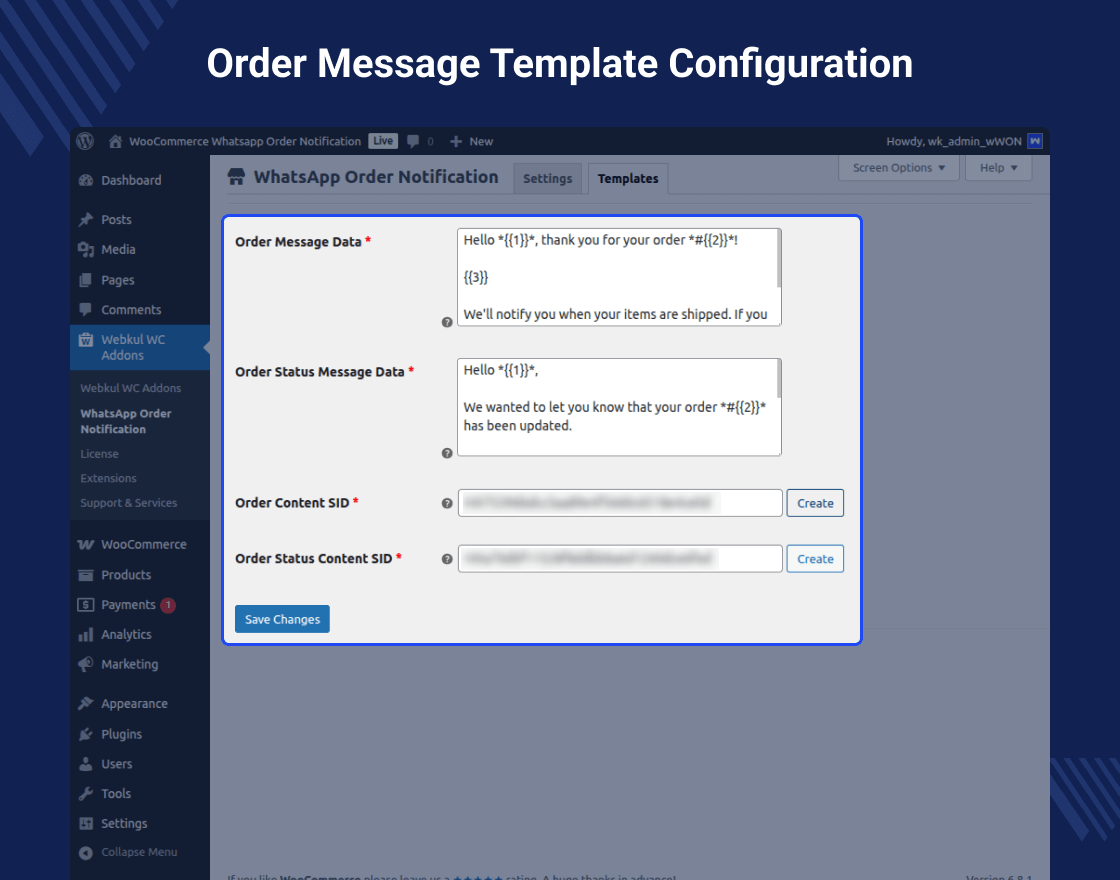Viewport: 1120px width, 880px height.
Task: Click the Appearance paintbrush icon
Action: [x=86, y=704]
